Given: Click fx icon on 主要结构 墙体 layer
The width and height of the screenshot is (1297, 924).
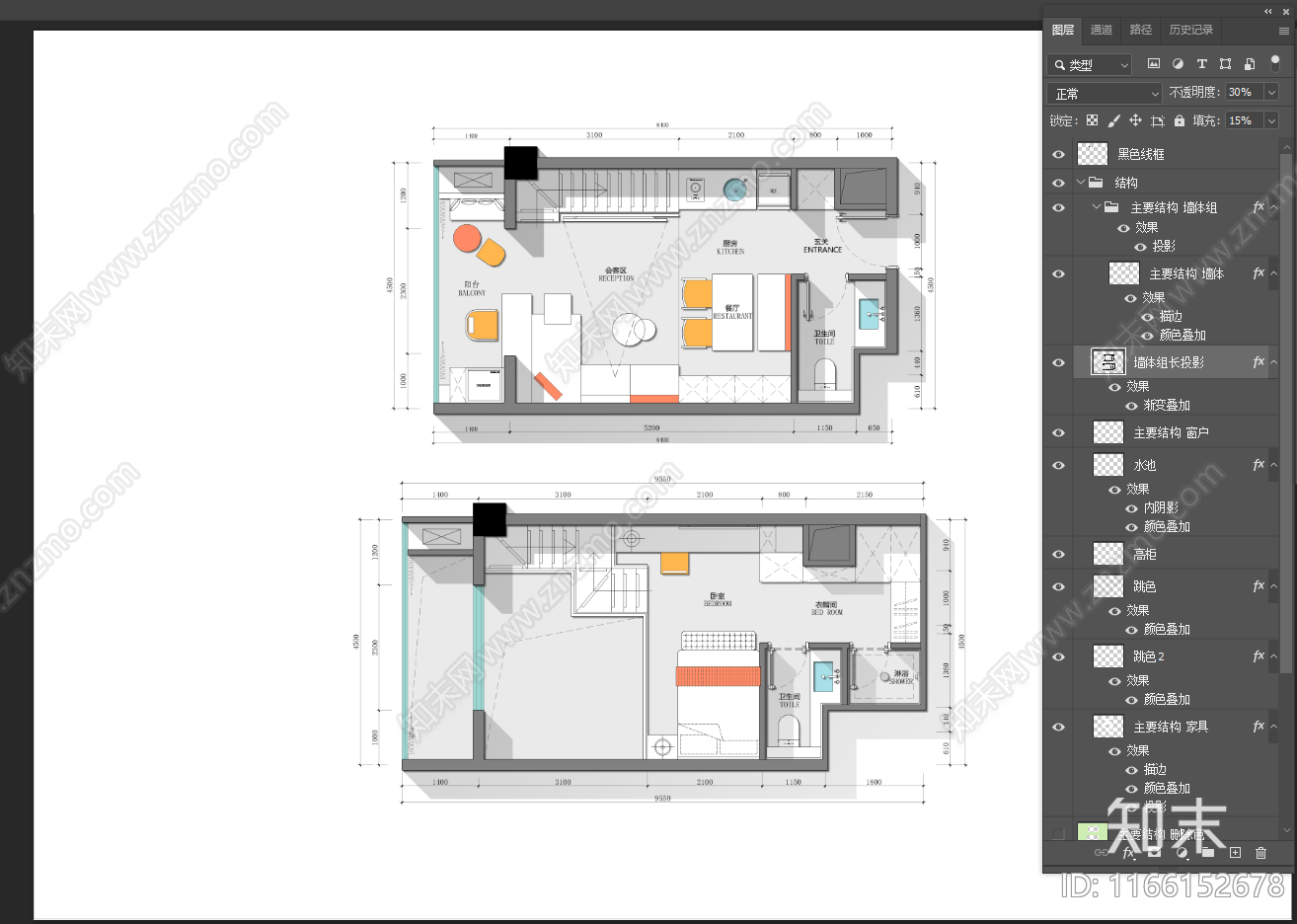Looking at the screenshot, I should (1259, 273).
